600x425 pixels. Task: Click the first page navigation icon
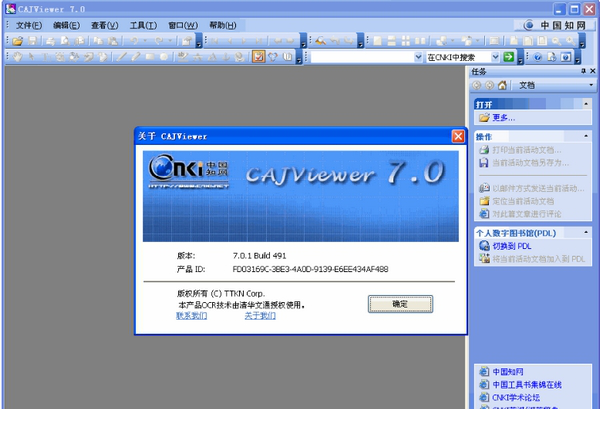coord(214,41)
